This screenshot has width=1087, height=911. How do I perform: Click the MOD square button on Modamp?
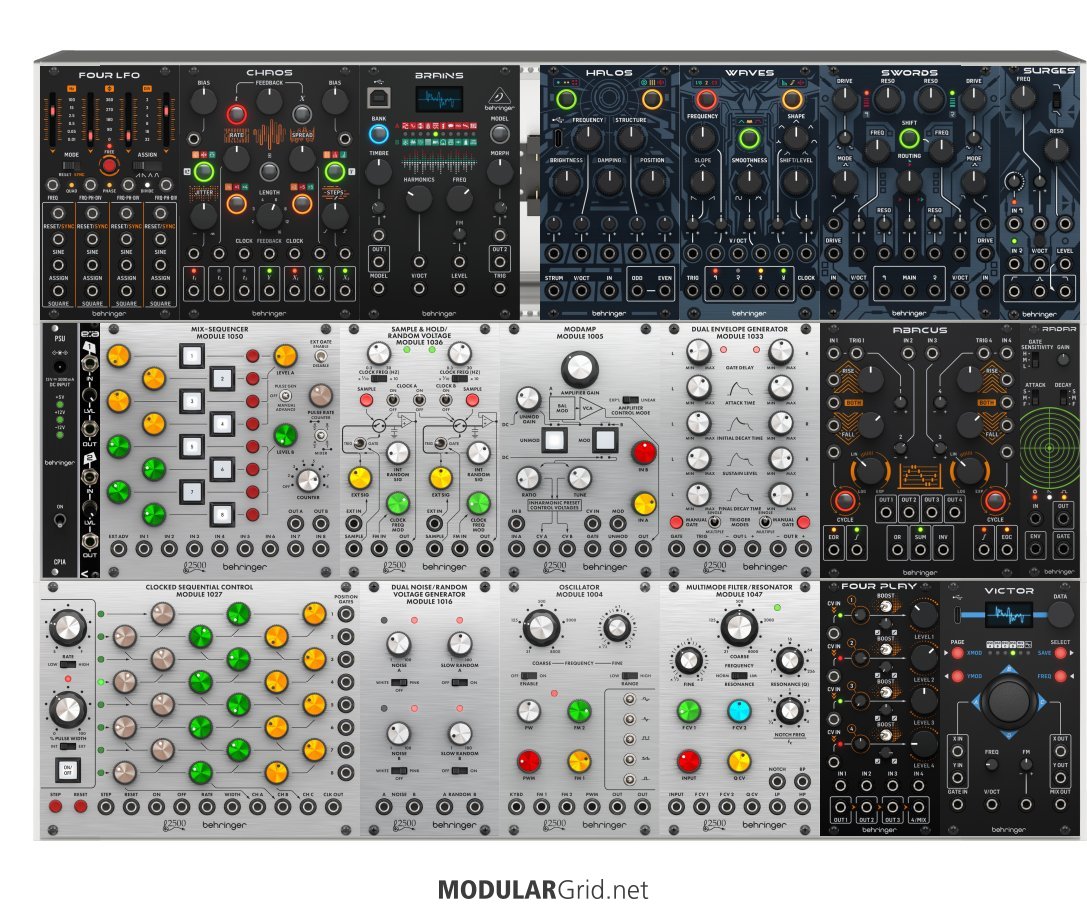click(605, 440)
